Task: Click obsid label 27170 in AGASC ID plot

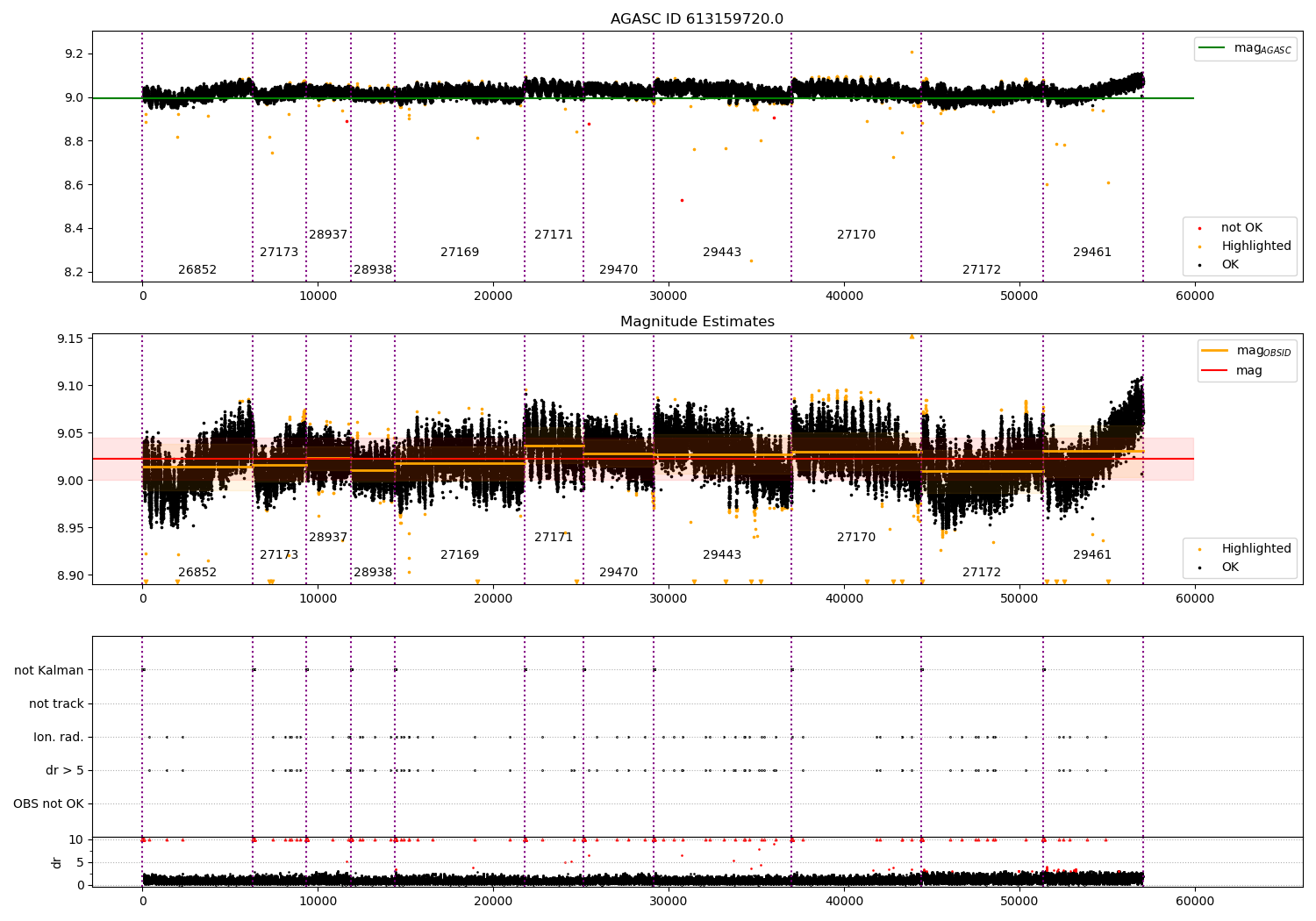Action: click(x=856, y=235)
